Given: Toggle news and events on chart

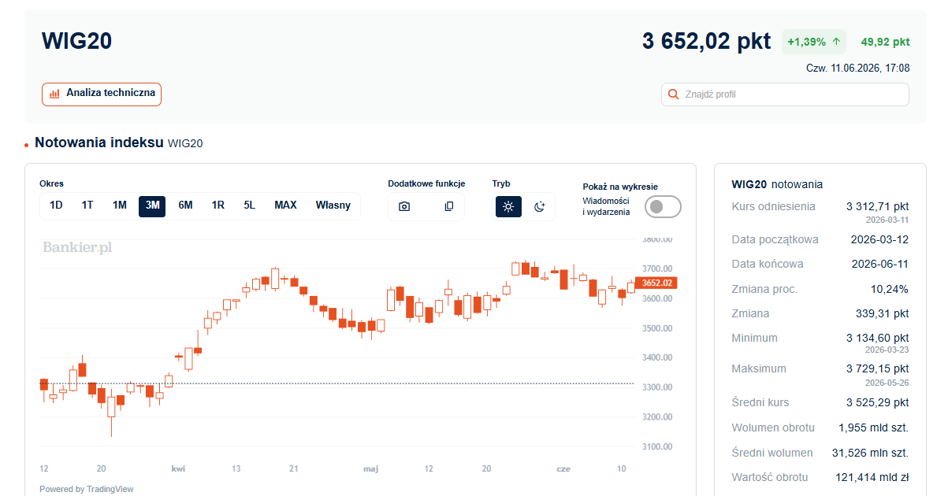Looking at the screenshot, I should [x=663, y=206].
